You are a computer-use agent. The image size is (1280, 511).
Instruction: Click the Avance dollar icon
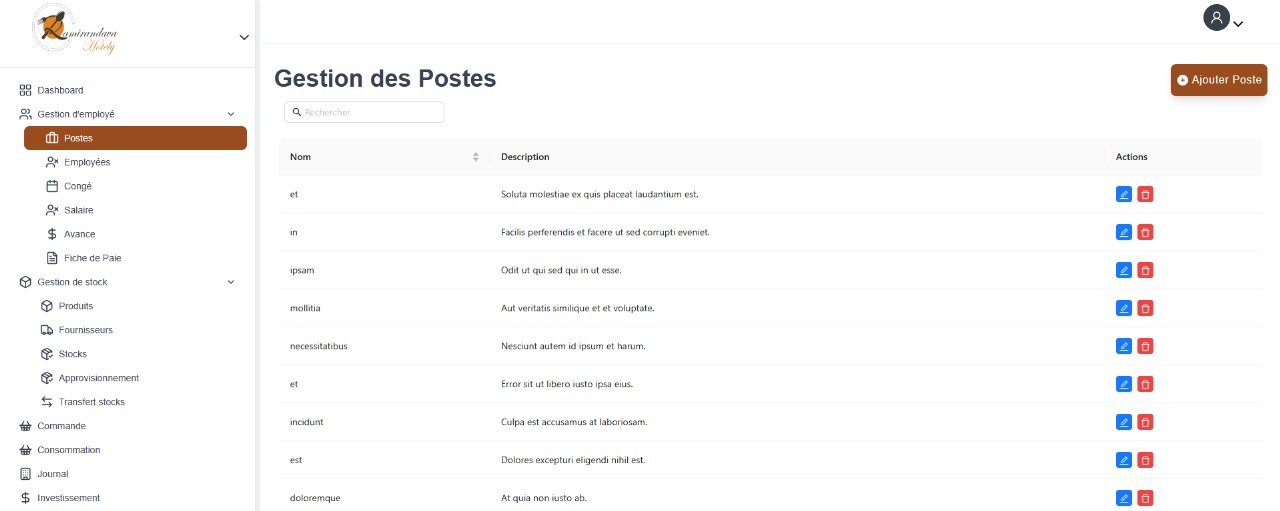[x=52, y=234]
